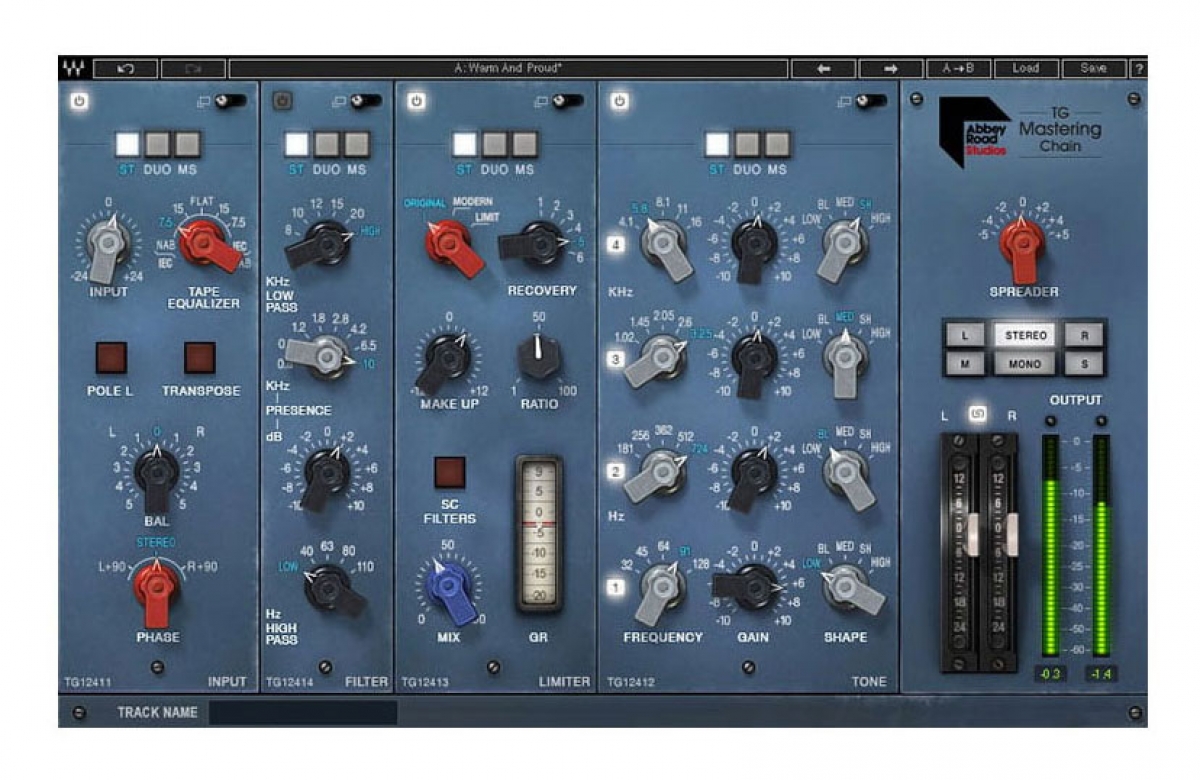Open the preset menu 'A: Warm And Proud*'
The height and width of the screenshot is (780, 1200).
[x=507, y=68]
